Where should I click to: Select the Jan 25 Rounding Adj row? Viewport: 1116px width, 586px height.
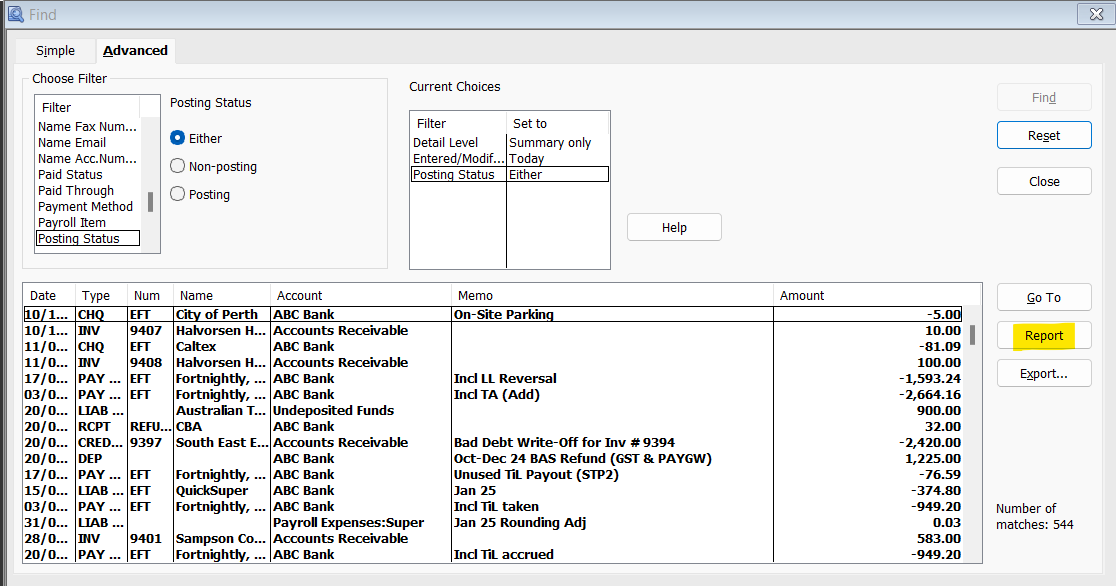pyautogui.click(x=493, y=523)
